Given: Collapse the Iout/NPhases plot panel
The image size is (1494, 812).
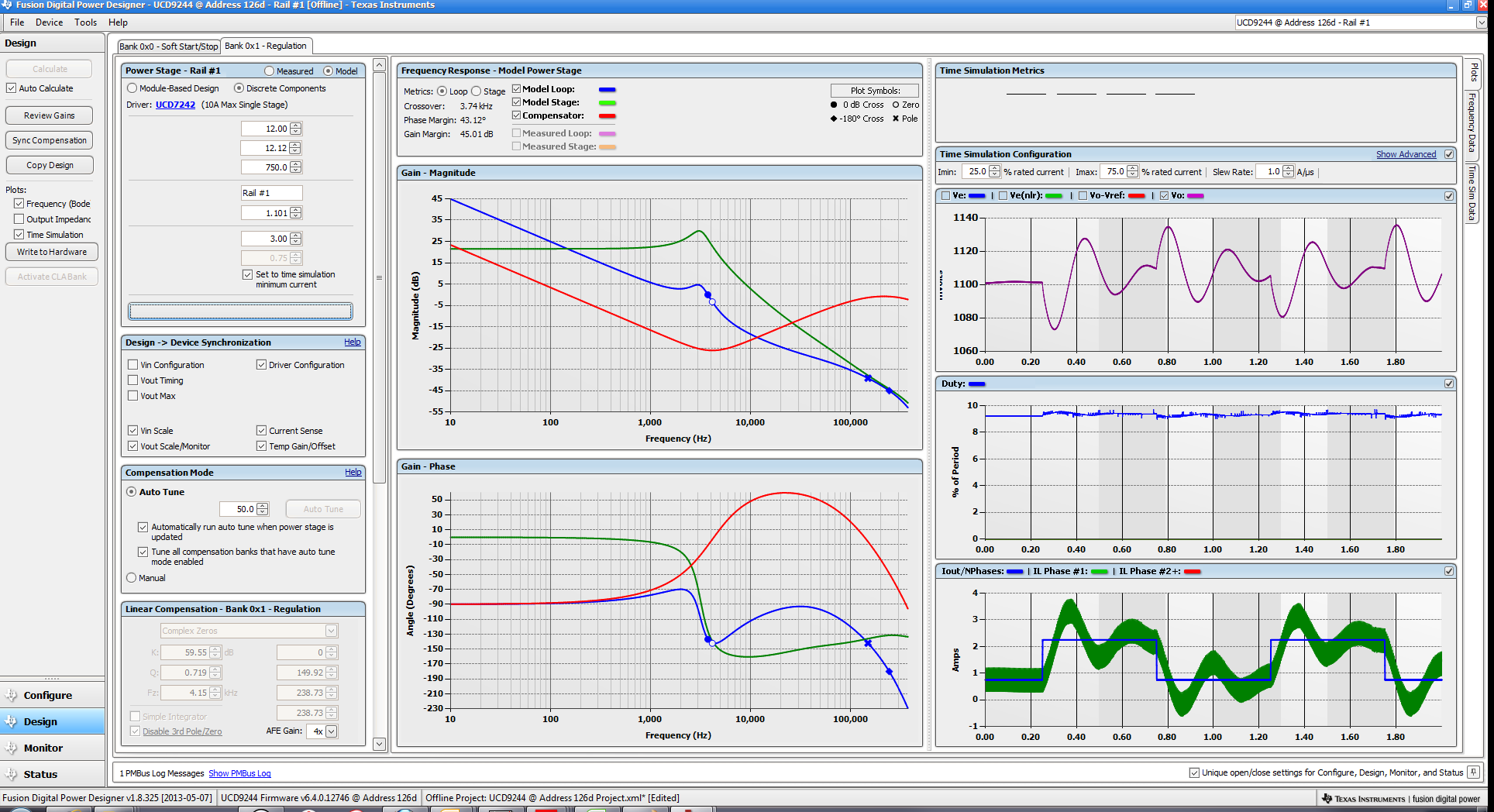Looking at the screenshot, I should pyautogui.click(x=1448, y=571).
